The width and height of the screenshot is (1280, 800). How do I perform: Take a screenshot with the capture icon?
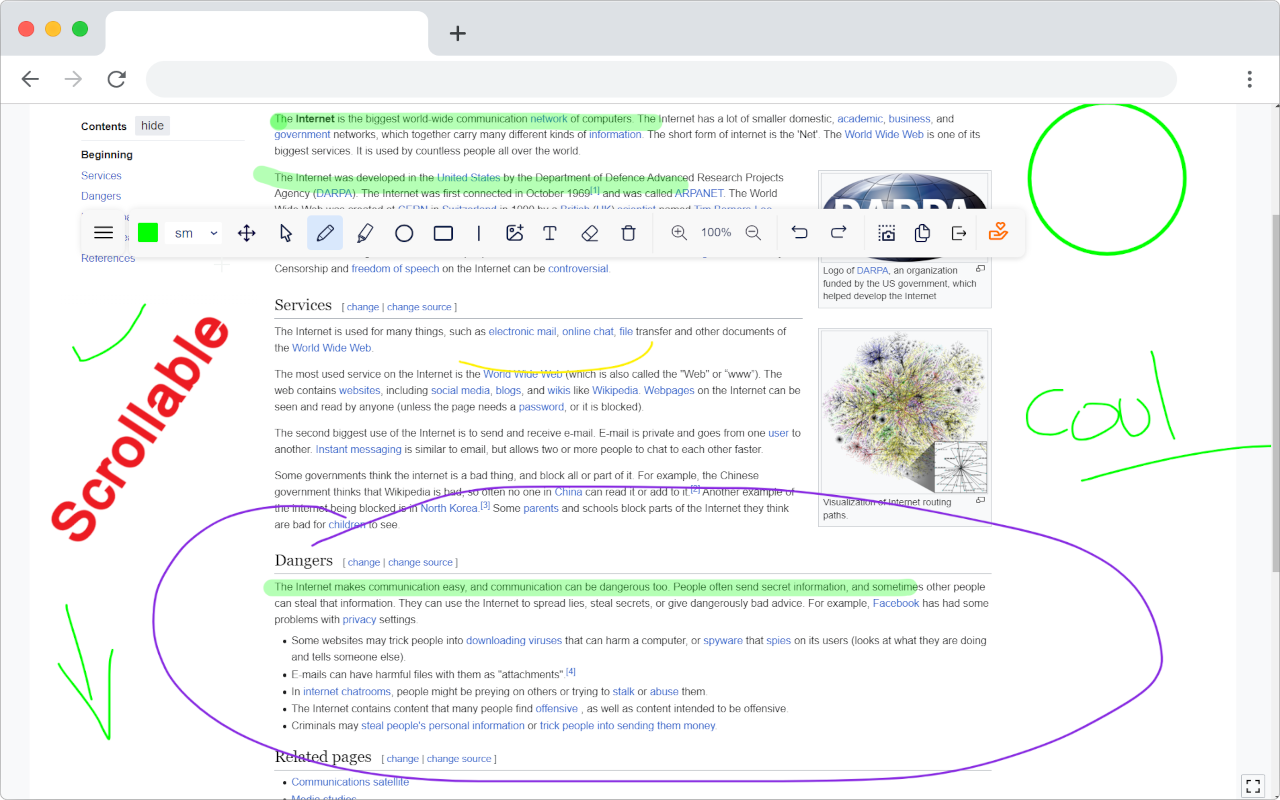886,233
